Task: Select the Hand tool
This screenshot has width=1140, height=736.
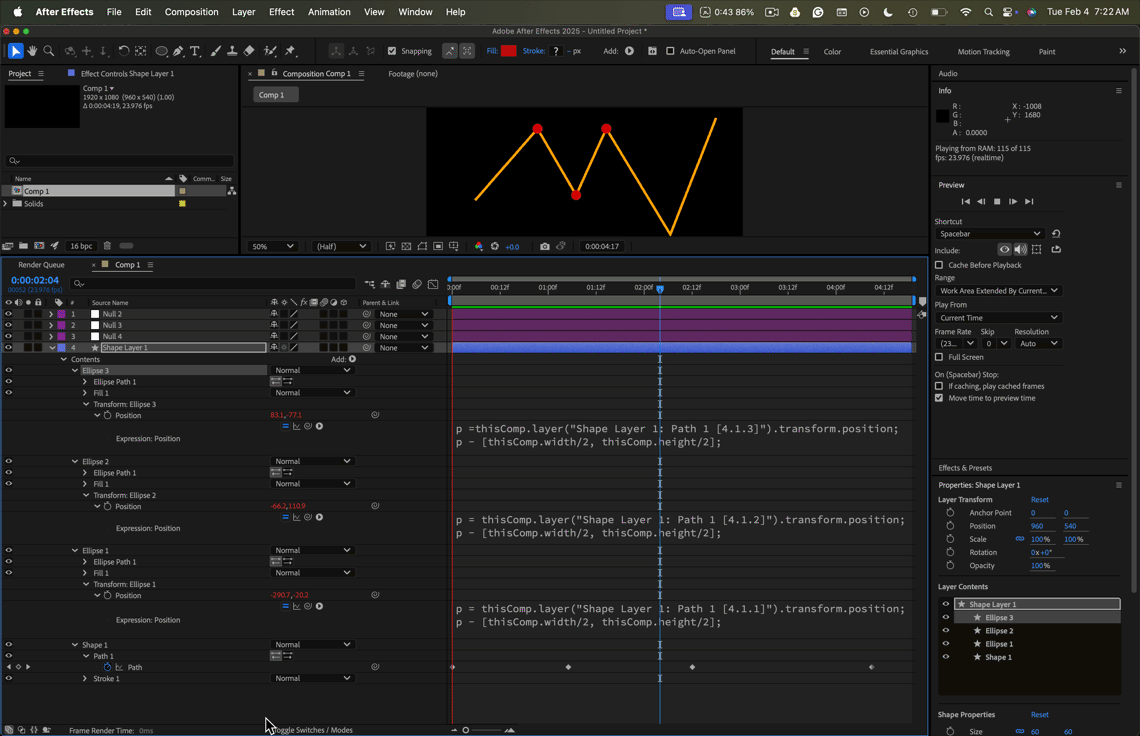Action: (x=32, y=51)
